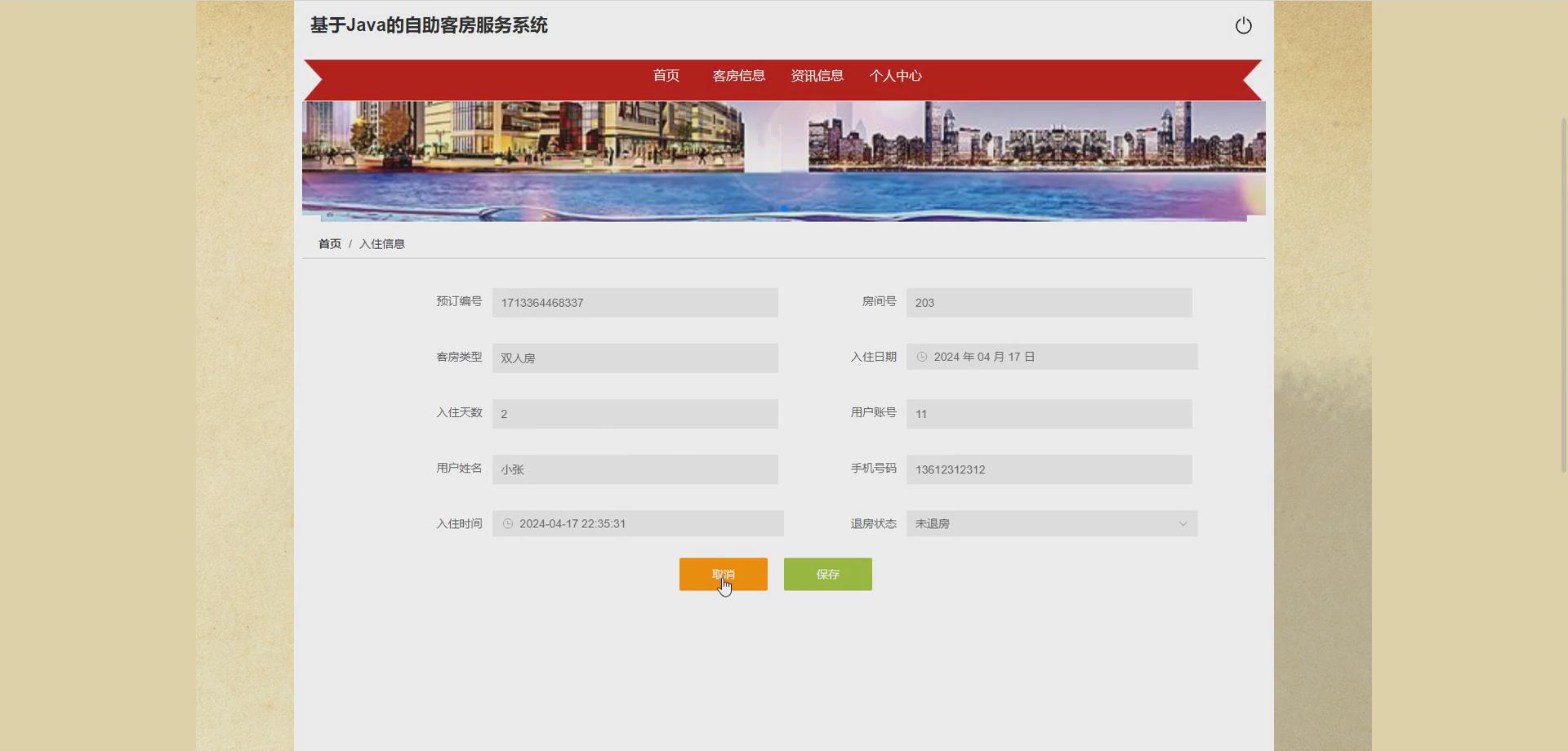Click the 预订编号 input showing 1713364468337
This screenshot has width=1568, height=751.
click(x=635, y=302)
